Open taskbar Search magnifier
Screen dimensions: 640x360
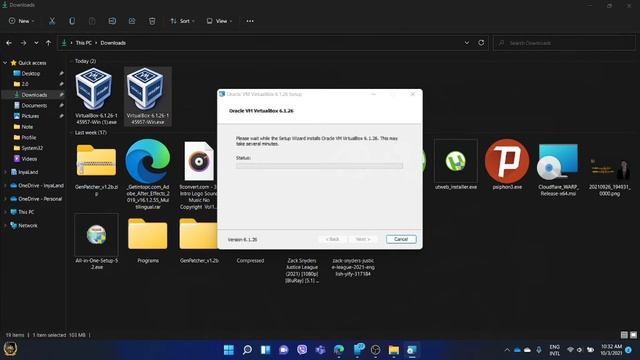[x=247, y=350]
